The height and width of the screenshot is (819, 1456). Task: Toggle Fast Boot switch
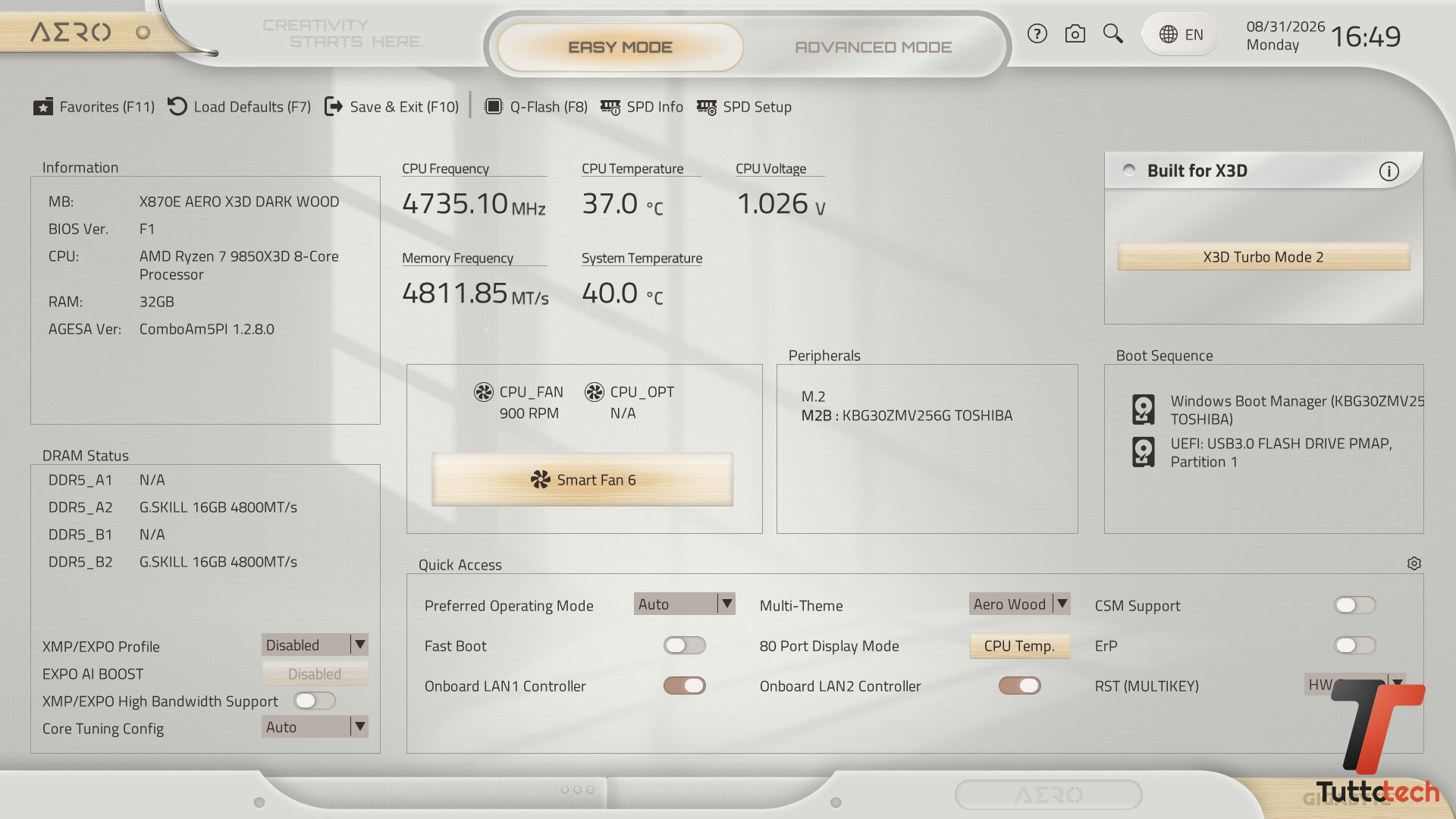685,645
